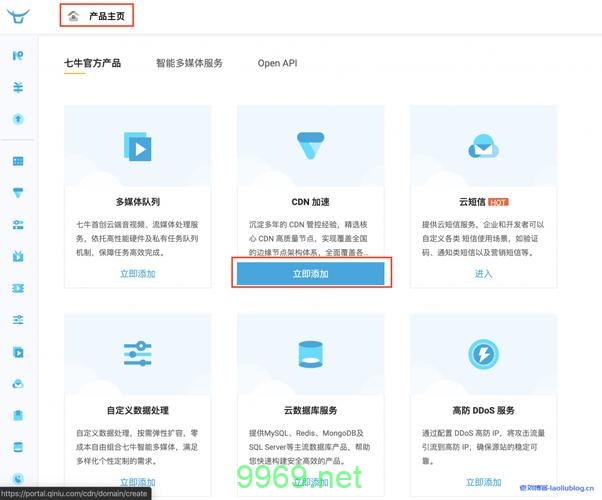Click the sidebar upward arrow circle icon

pos(18,119)
